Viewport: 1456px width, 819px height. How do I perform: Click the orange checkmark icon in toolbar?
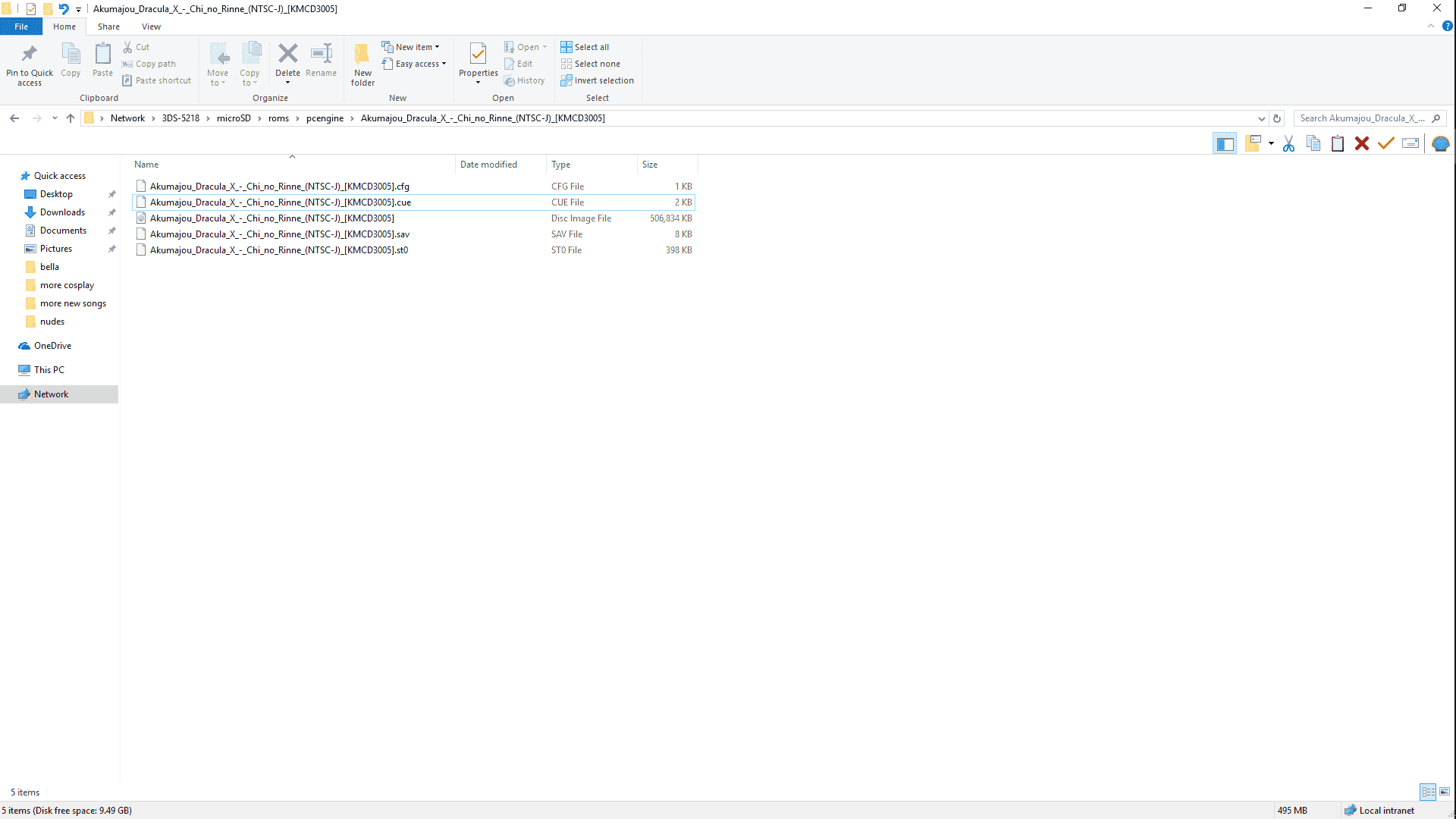pyautogui.click(x=1386, y=143)
